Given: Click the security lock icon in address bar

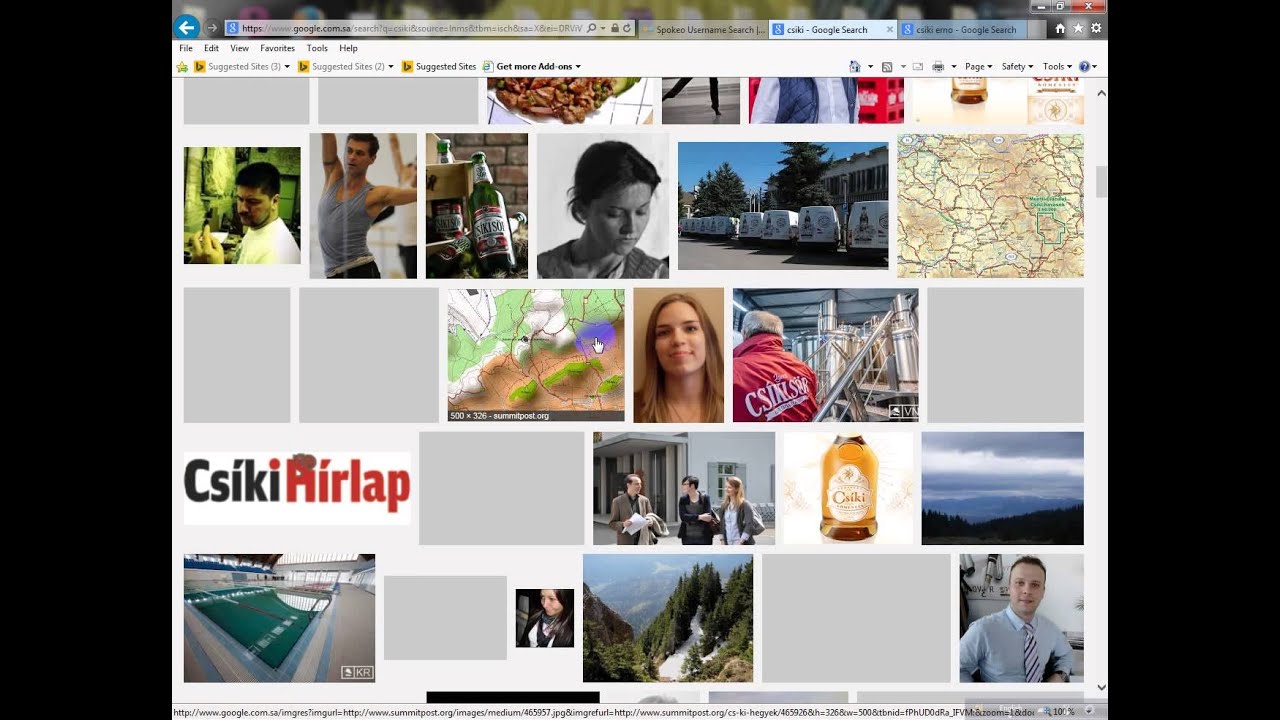Looking at the screenshot, I should [x=615, y=29].
